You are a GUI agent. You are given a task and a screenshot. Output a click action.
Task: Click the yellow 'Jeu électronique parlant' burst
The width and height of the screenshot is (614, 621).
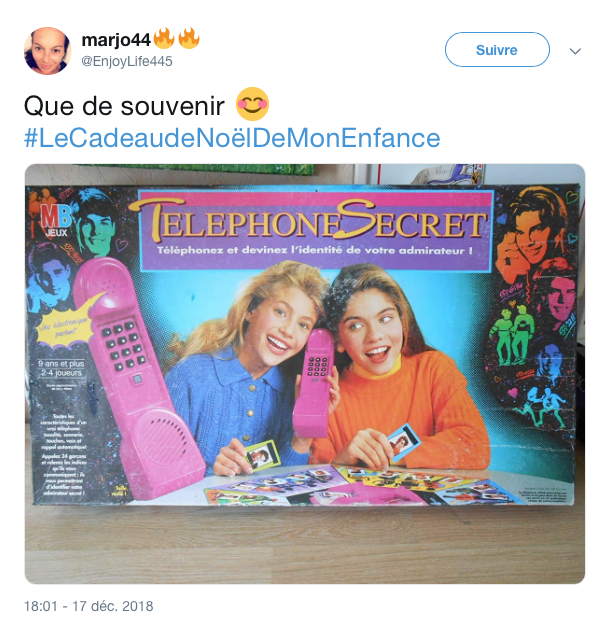click(65, 327)
